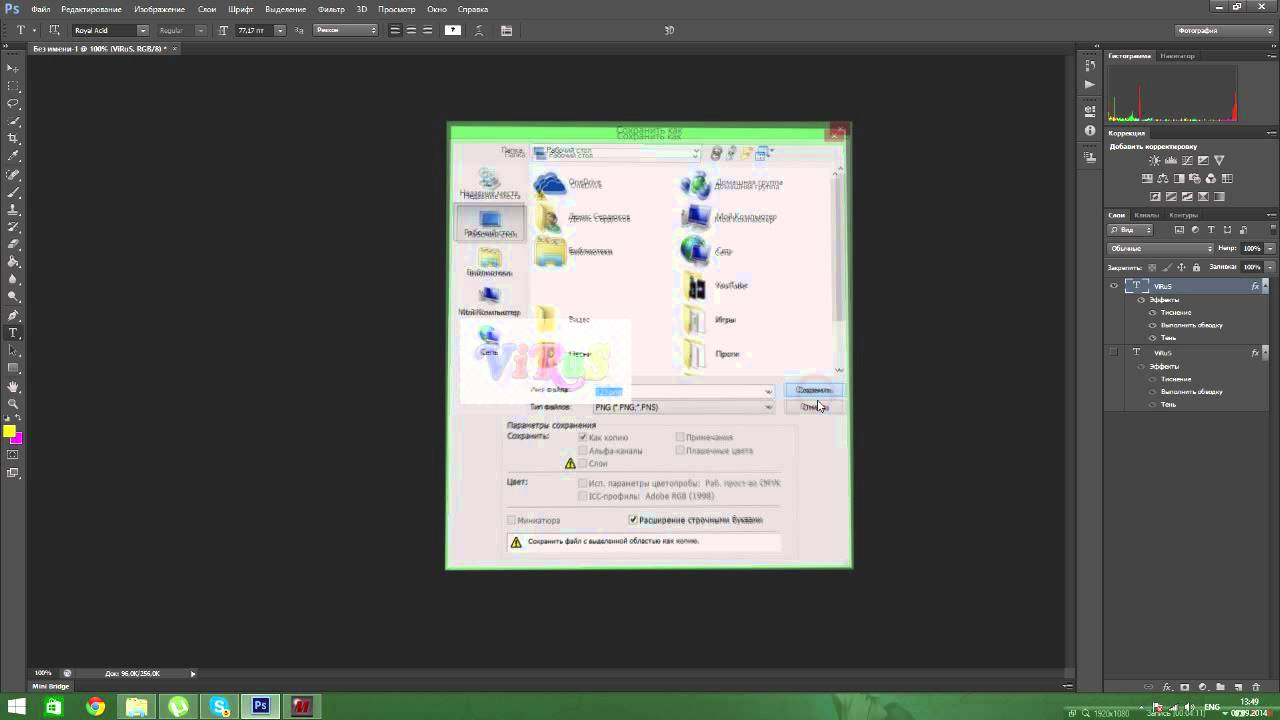This screenshot has width=1280, height=720.
Task: Open the 'Окно' menu
Action: point(437,9)
